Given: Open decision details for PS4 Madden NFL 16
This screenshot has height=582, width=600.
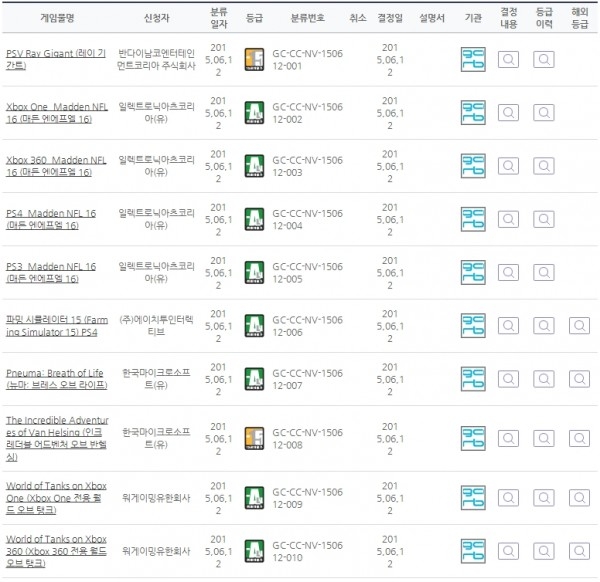Looking at the screenshot, I should click(508, 220).
